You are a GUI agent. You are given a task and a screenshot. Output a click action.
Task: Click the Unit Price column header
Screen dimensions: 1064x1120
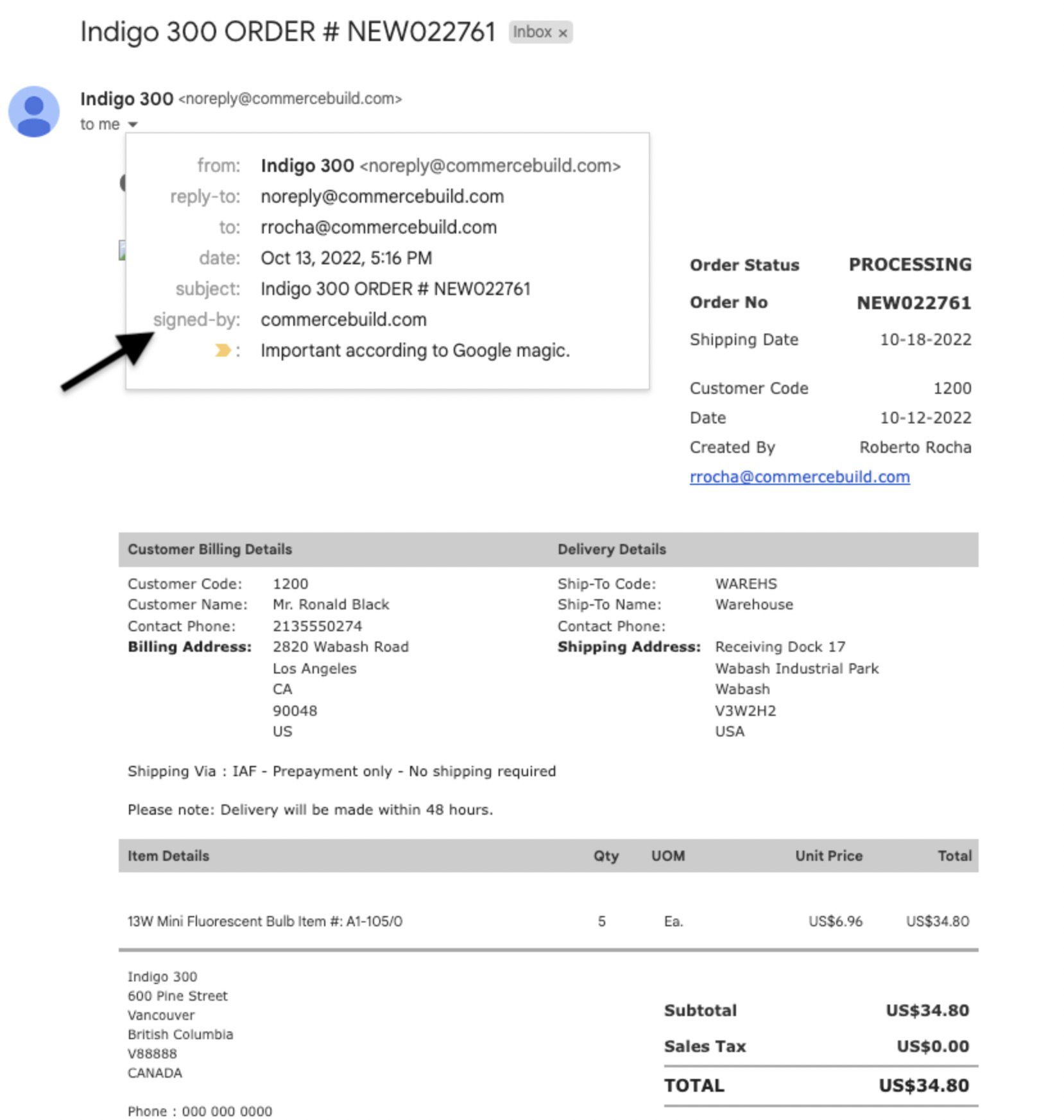[828, 856]
